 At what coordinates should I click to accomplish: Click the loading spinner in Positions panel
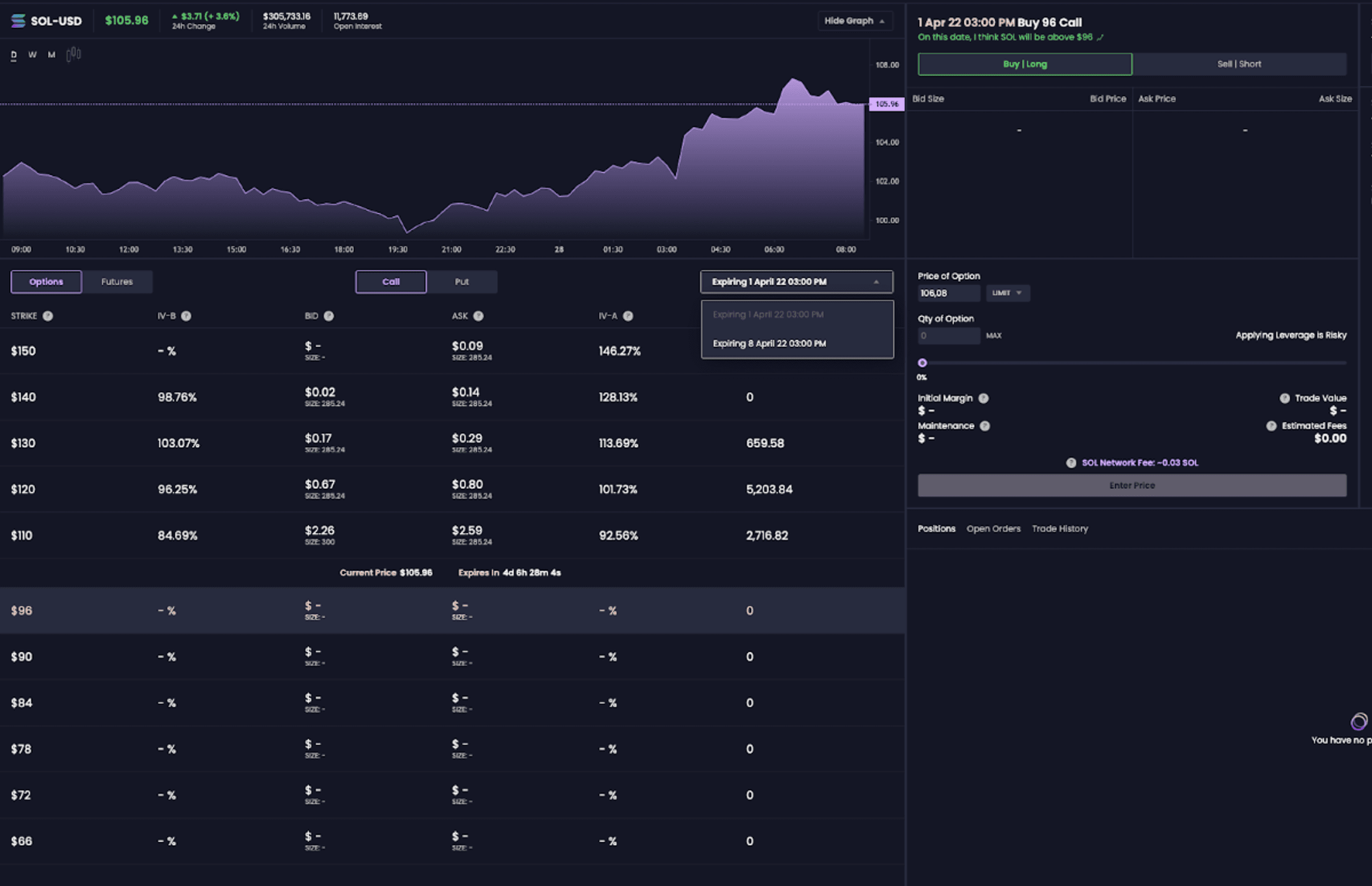tap(1359, 721)
